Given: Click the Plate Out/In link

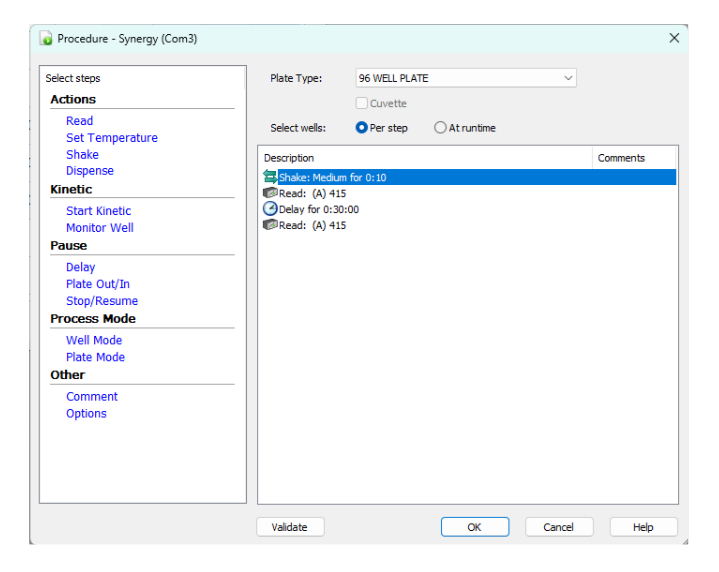Looking at the screenshot, I should pos(98,284).
